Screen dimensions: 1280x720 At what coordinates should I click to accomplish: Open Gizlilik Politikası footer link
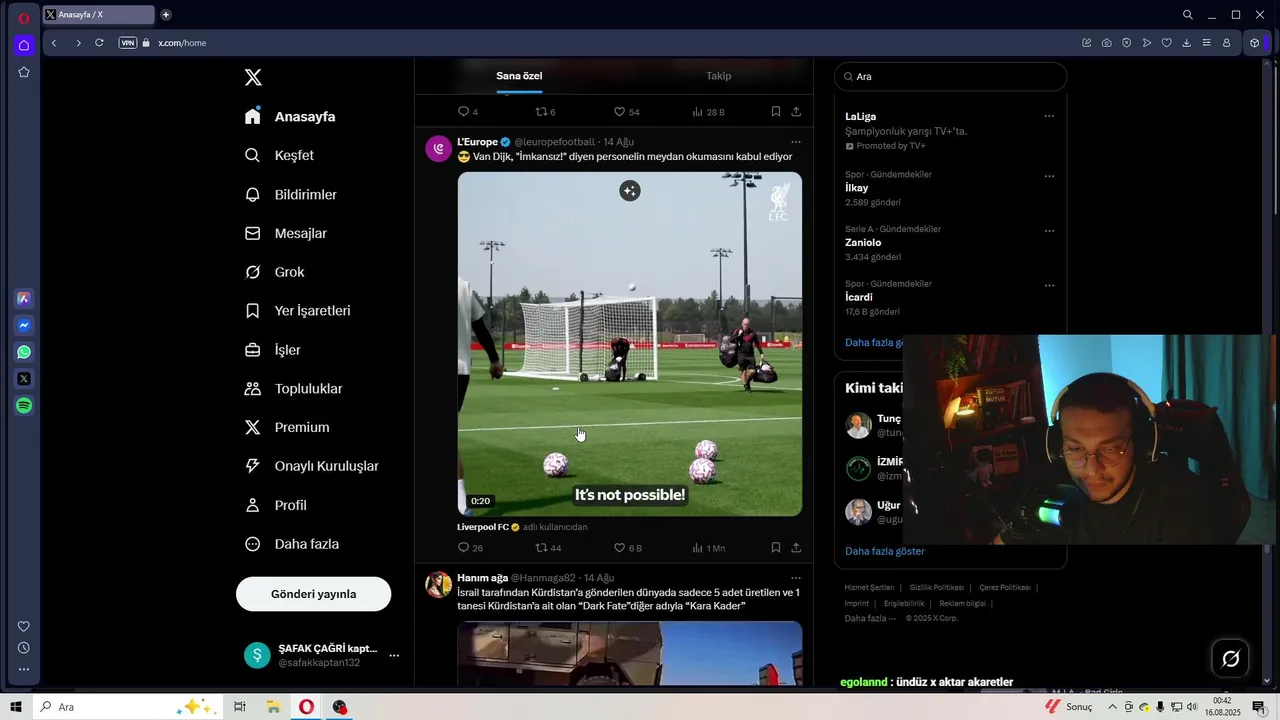pos(936,588)
